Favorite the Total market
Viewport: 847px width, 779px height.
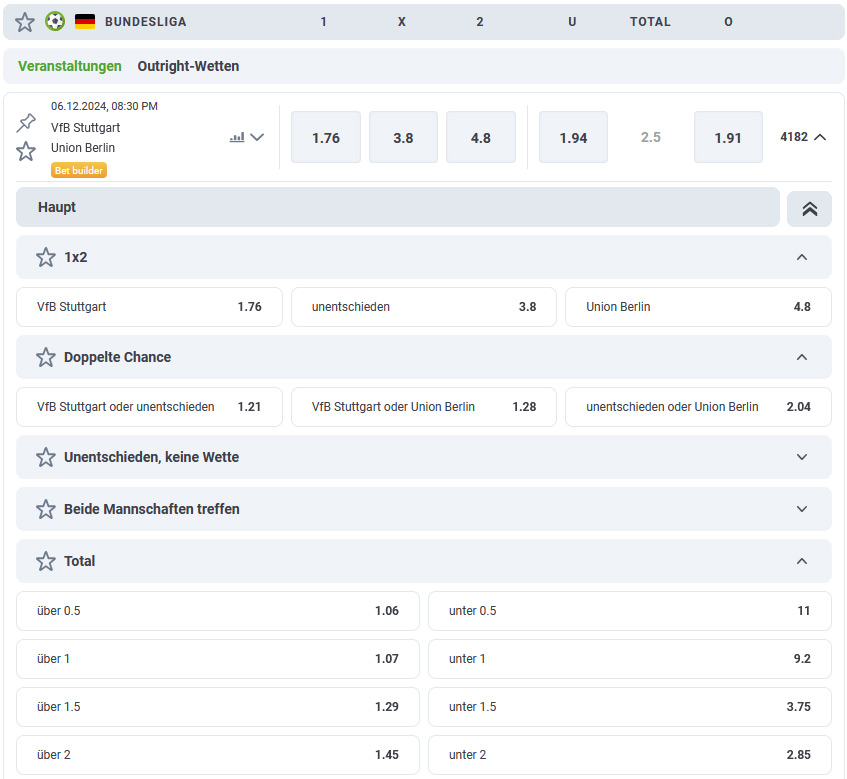pos(46,561)
